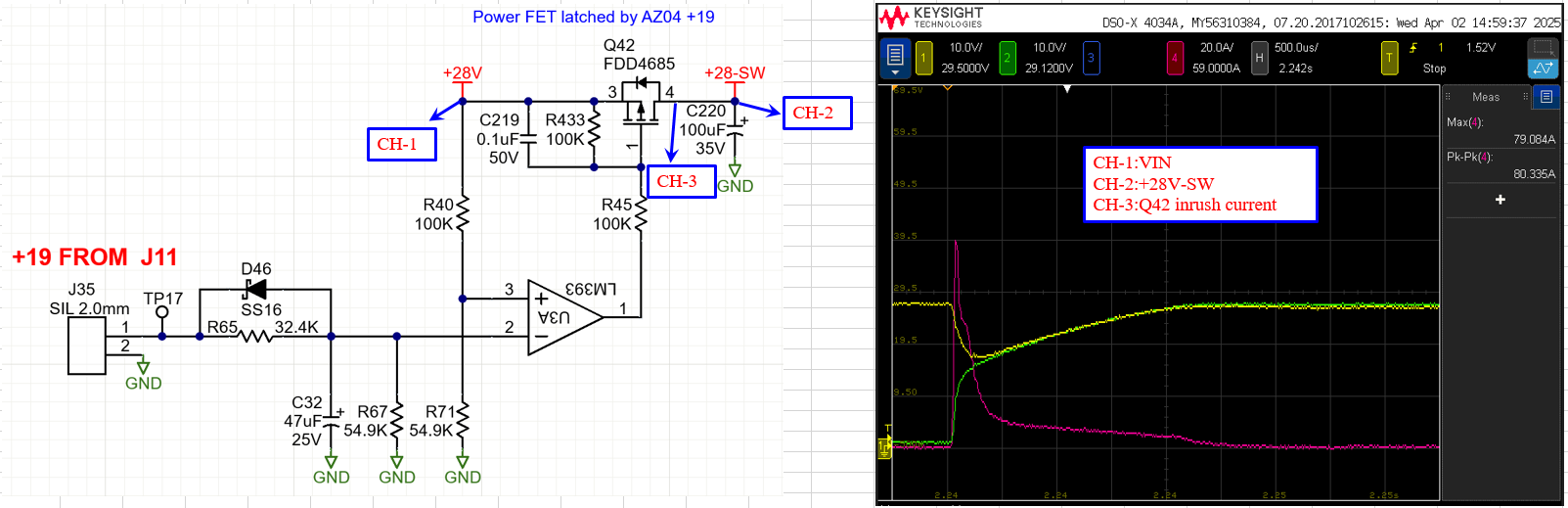Select the R67 54.9K resistor label
Viewport: 1568px width, 508px height.
tap(366, 421)
